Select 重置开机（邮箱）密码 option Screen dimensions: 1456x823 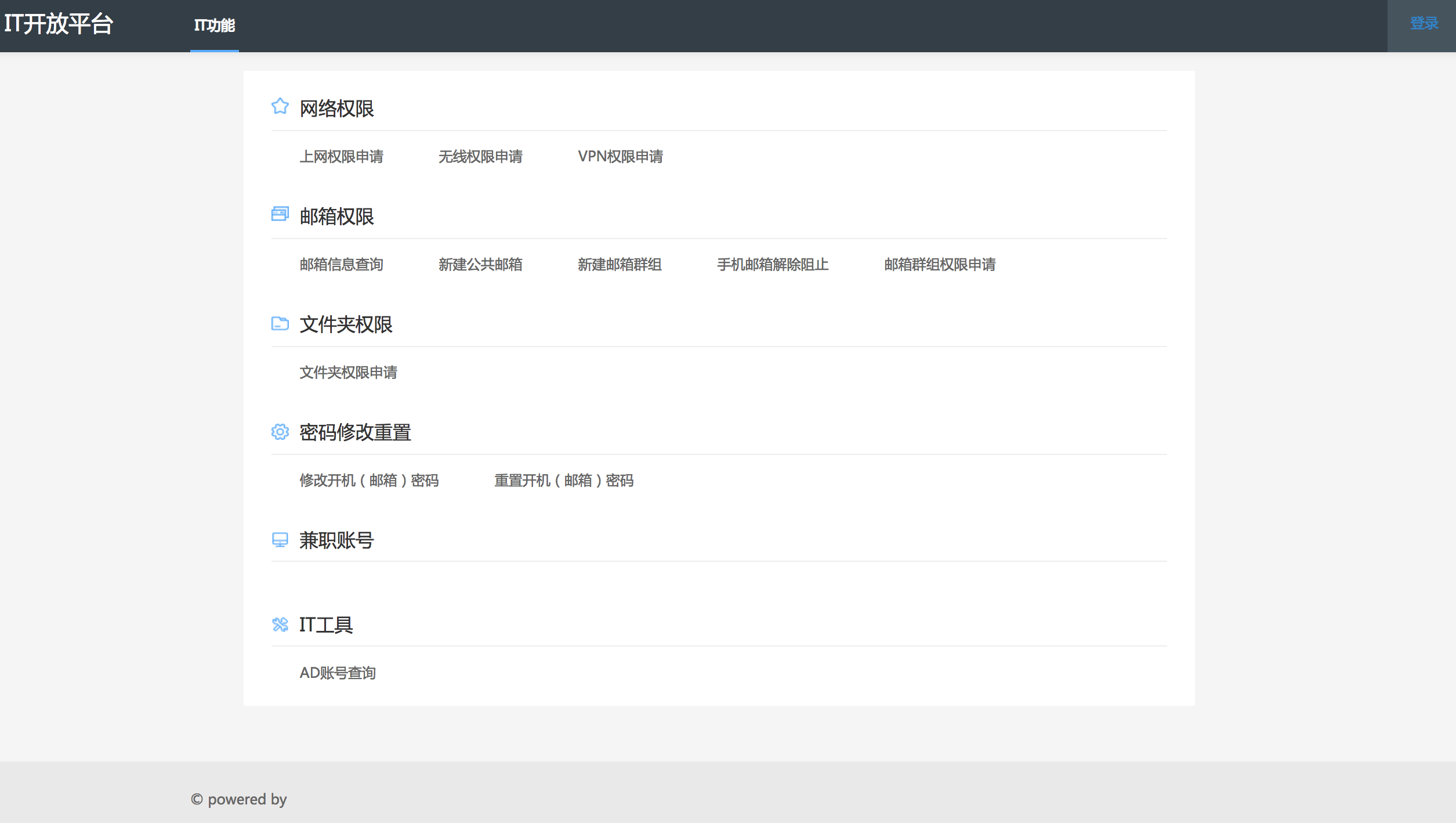tap(564, 481)
